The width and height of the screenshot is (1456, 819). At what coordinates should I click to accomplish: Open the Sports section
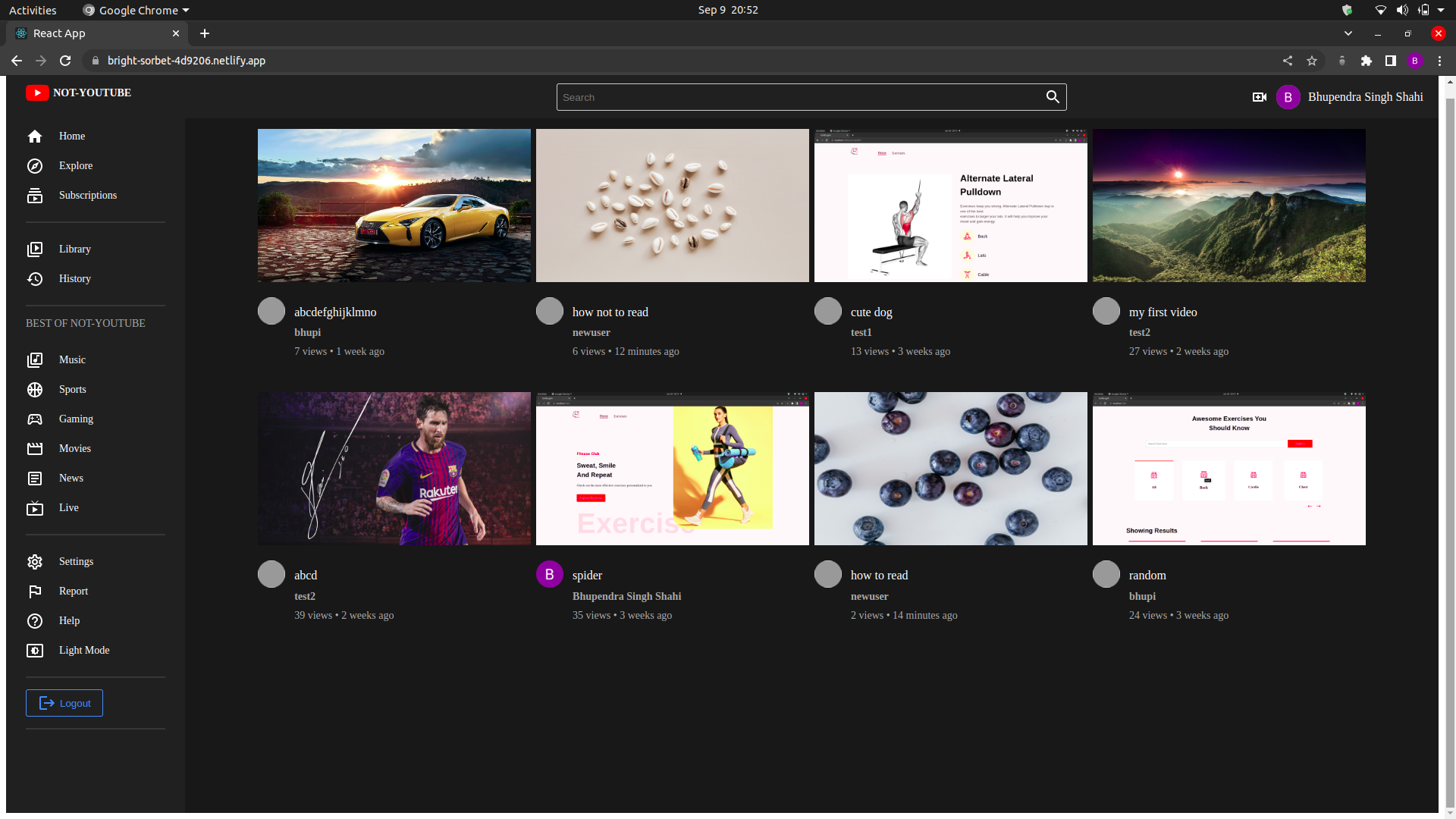pyautogui.click(x=35, y=389)
